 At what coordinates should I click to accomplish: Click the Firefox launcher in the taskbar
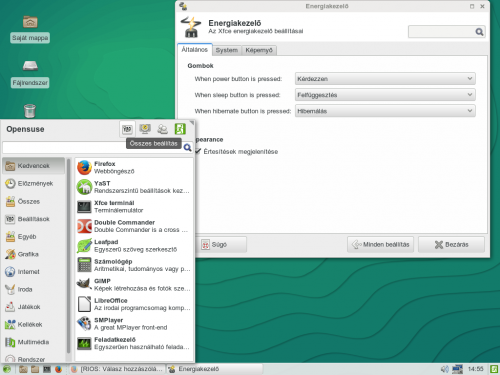pos(58,369)
